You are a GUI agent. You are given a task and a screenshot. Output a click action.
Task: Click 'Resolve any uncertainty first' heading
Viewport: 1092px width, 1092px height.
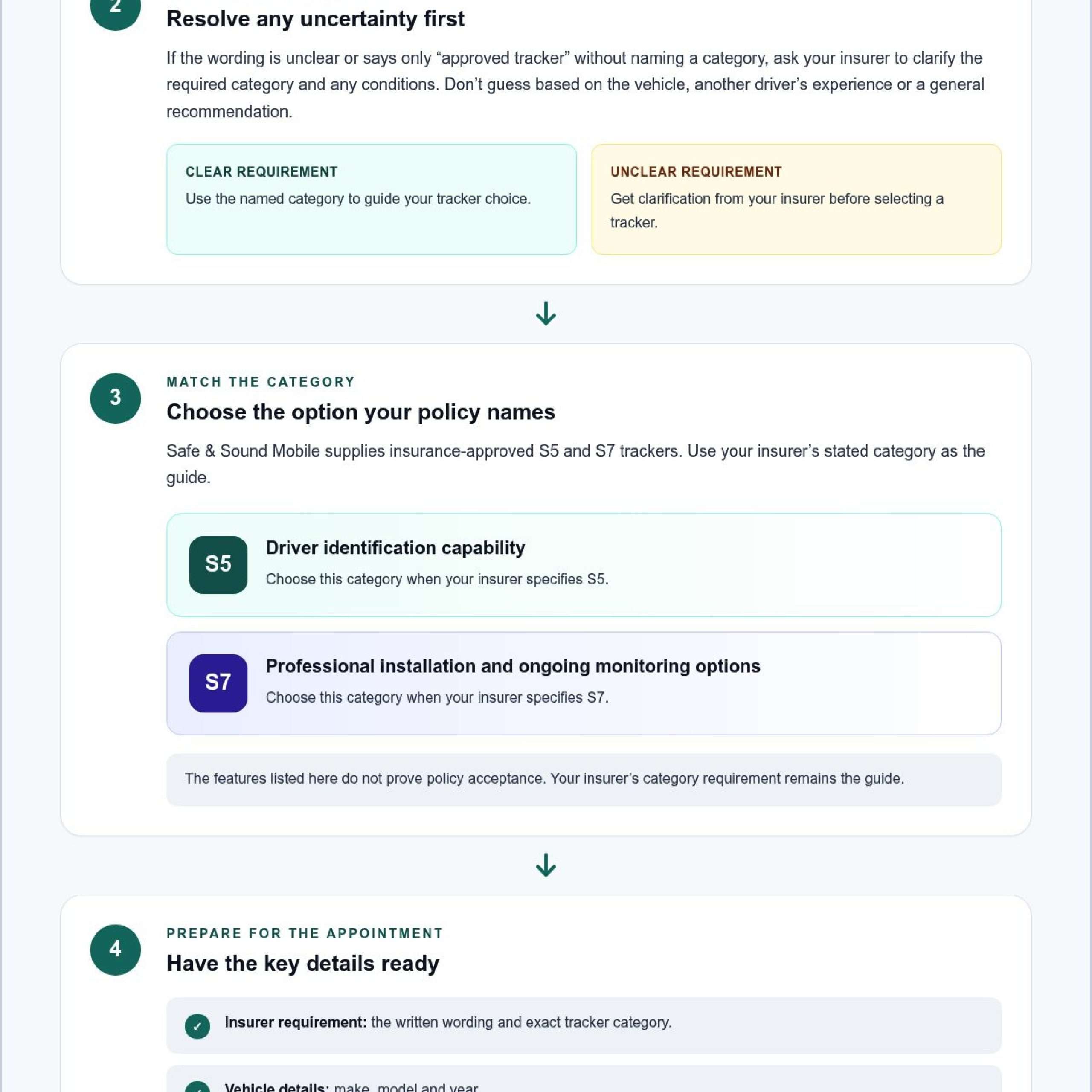click(315, 19)
